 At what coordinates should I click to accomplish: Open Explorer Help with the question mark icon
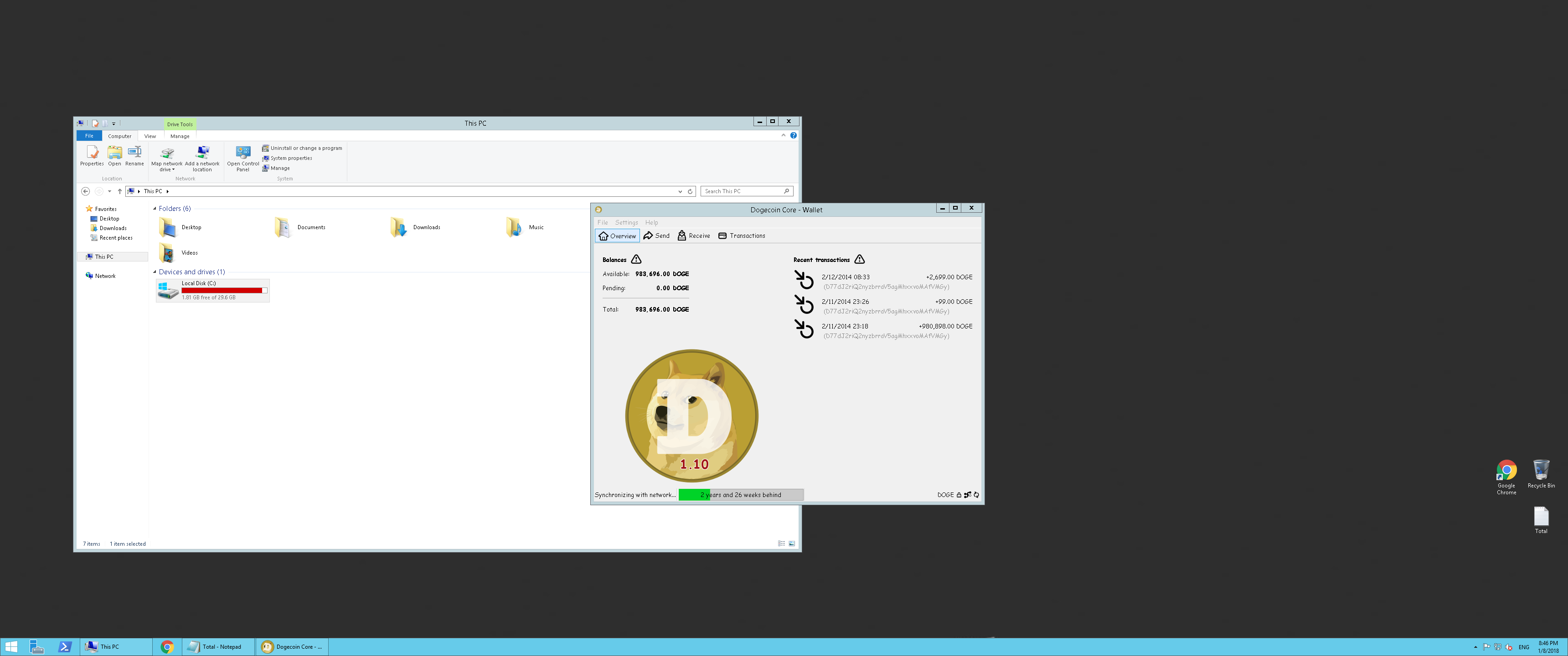(x=793, y=136)
